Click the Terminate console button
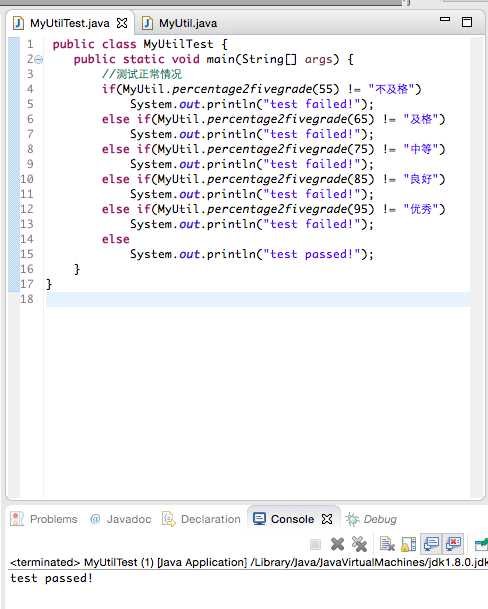Image resolution: width=488 pixels, height=609 pixels. (x=315, y=545)
